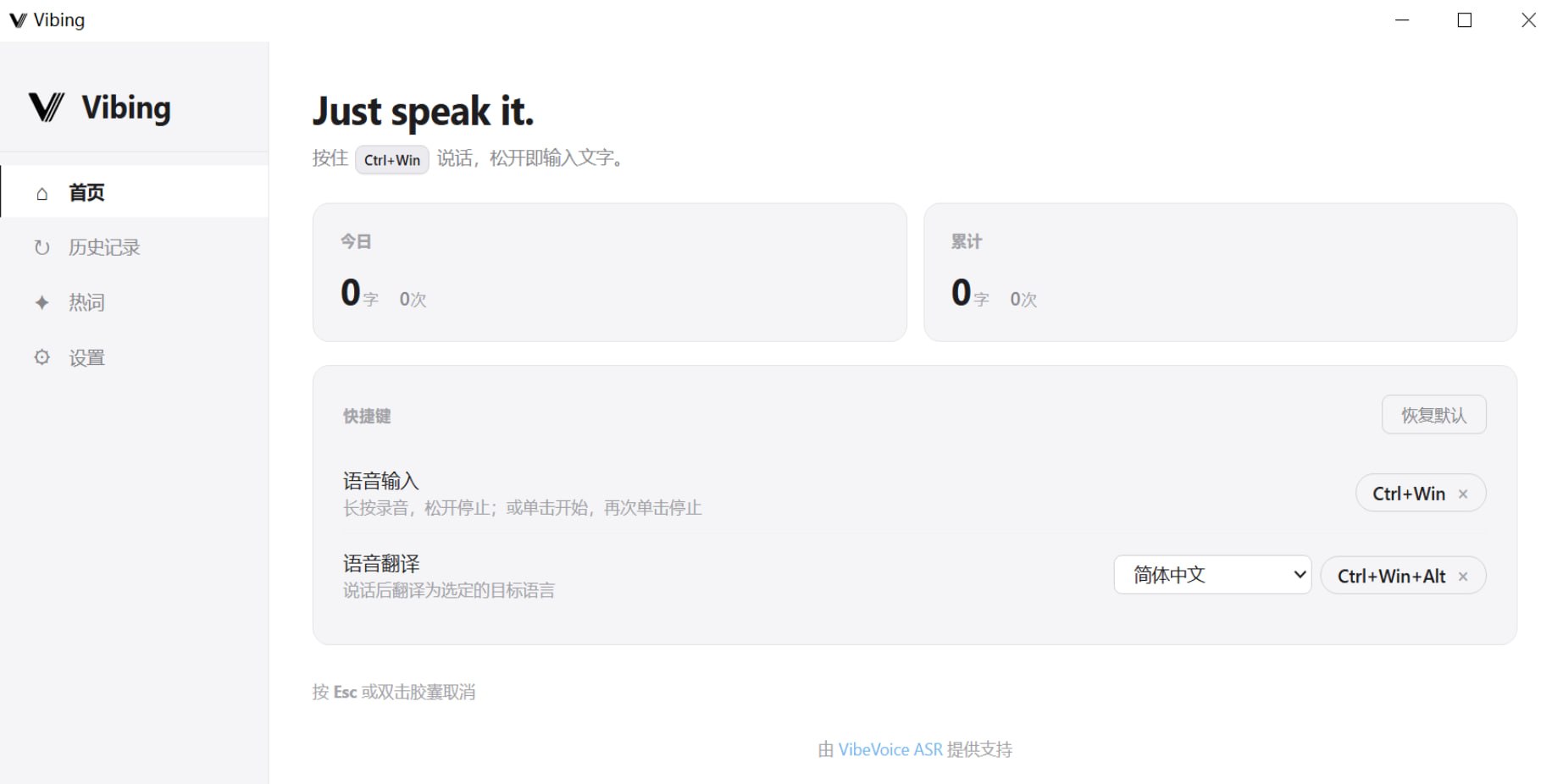The image size is (1552, 784).
Task: Remove the Ctrl+Win+Alt shortcut using its ×
Action: (x=1463, y=577)
